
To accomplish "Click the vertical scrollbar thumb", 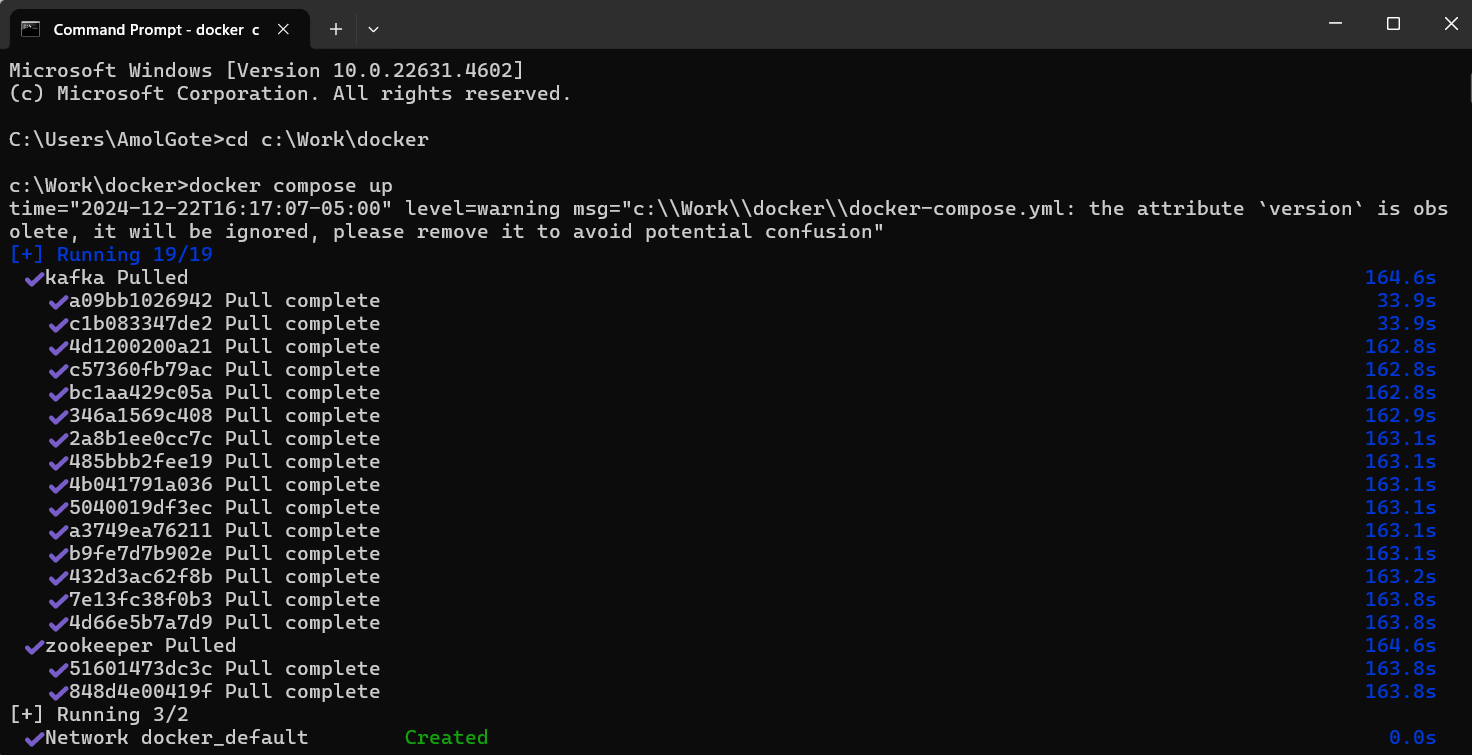I will coord(1469,90).
